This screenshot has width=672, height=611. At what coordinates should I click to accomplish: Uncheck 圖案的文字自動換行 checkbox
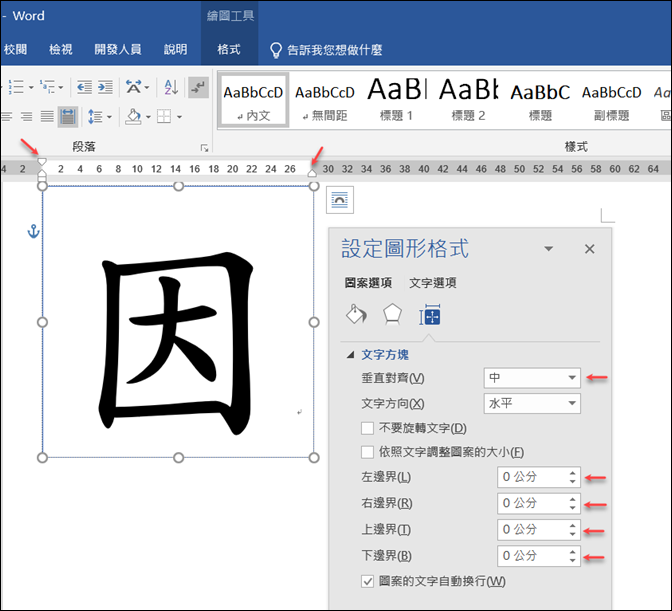point(367,581)
